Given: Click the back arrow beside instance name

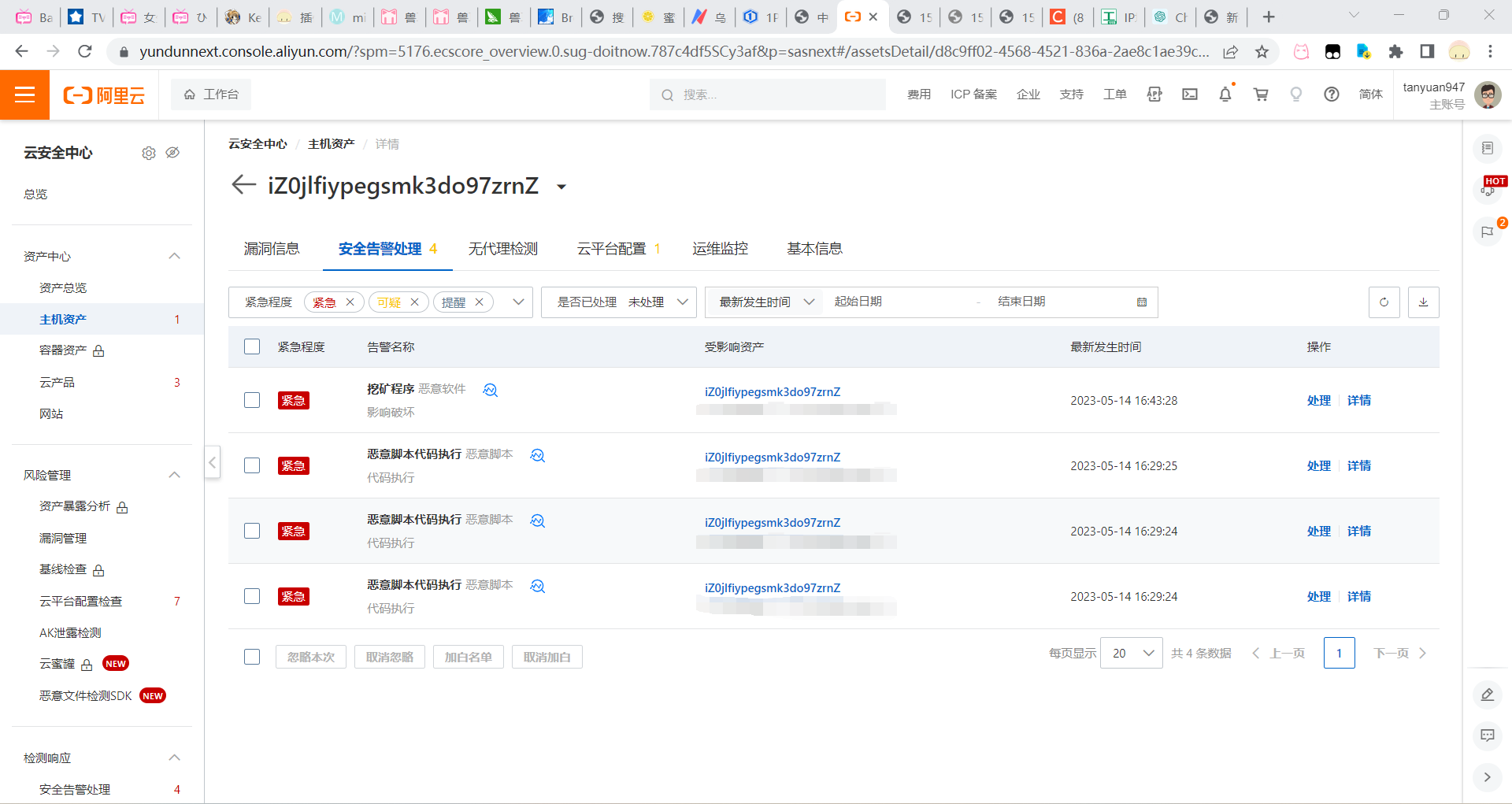Looking at the screenshot, I should [x=243, y=185].
